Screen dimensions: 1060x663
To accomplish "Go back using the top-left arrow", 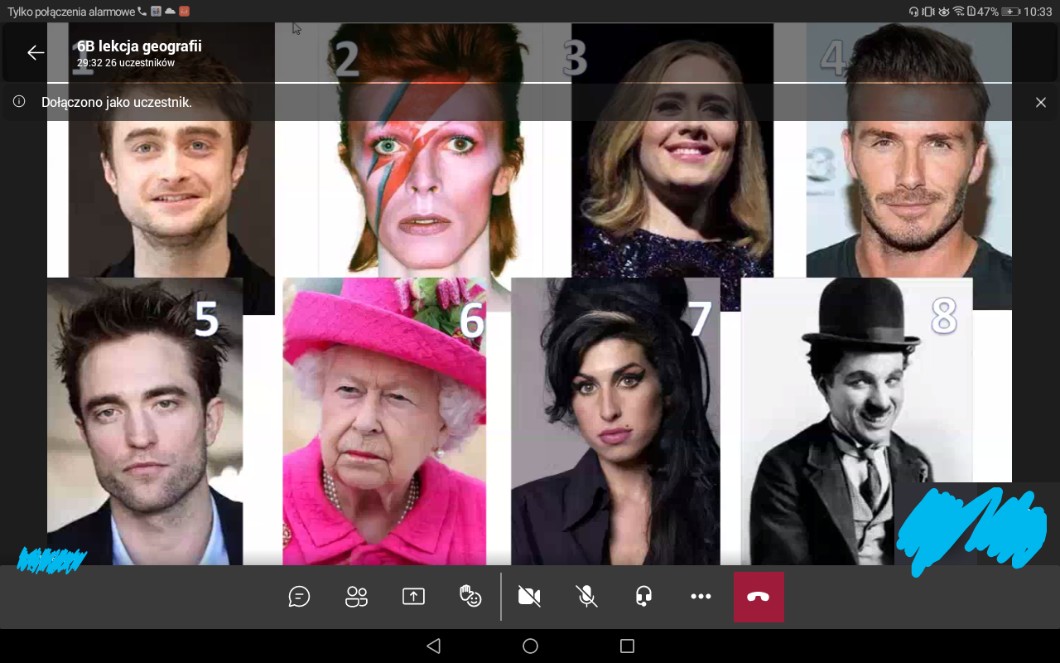I will (36, 53).
